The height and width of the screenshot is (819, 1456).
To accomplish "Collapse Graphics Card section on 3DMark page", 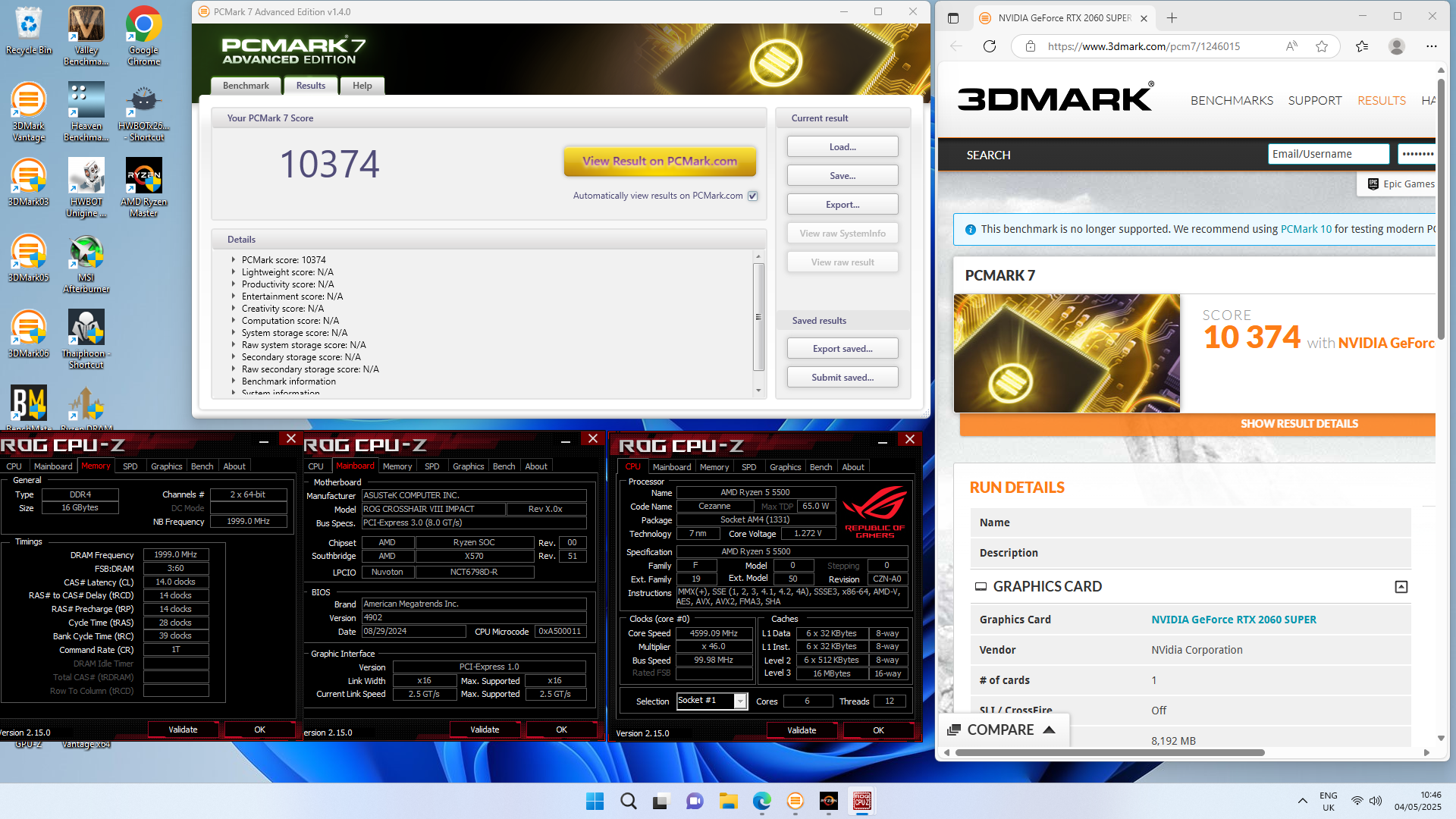I will coord(1401,587).
